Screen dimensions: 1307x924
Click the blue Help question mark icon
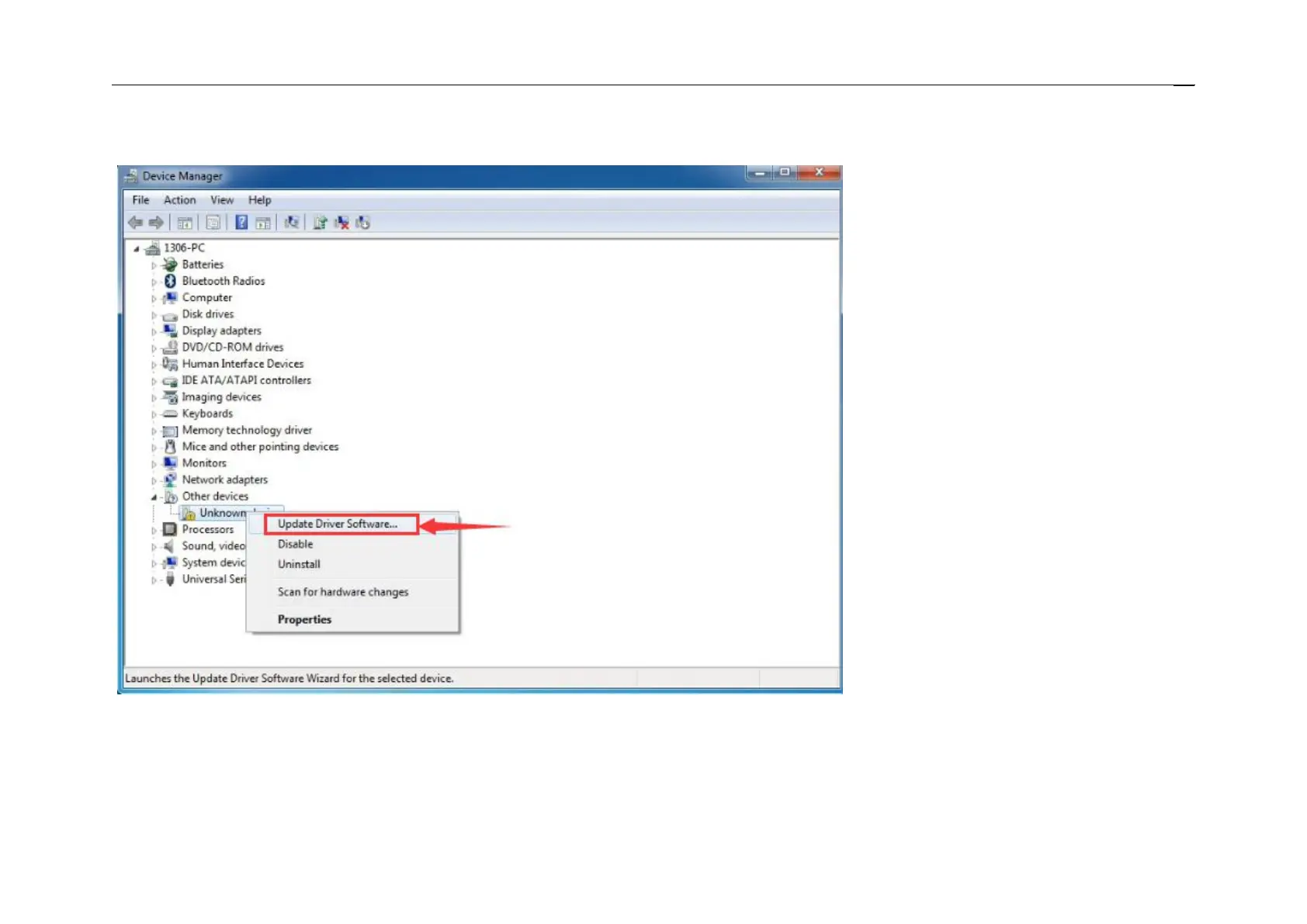click(x=241, y=223)
